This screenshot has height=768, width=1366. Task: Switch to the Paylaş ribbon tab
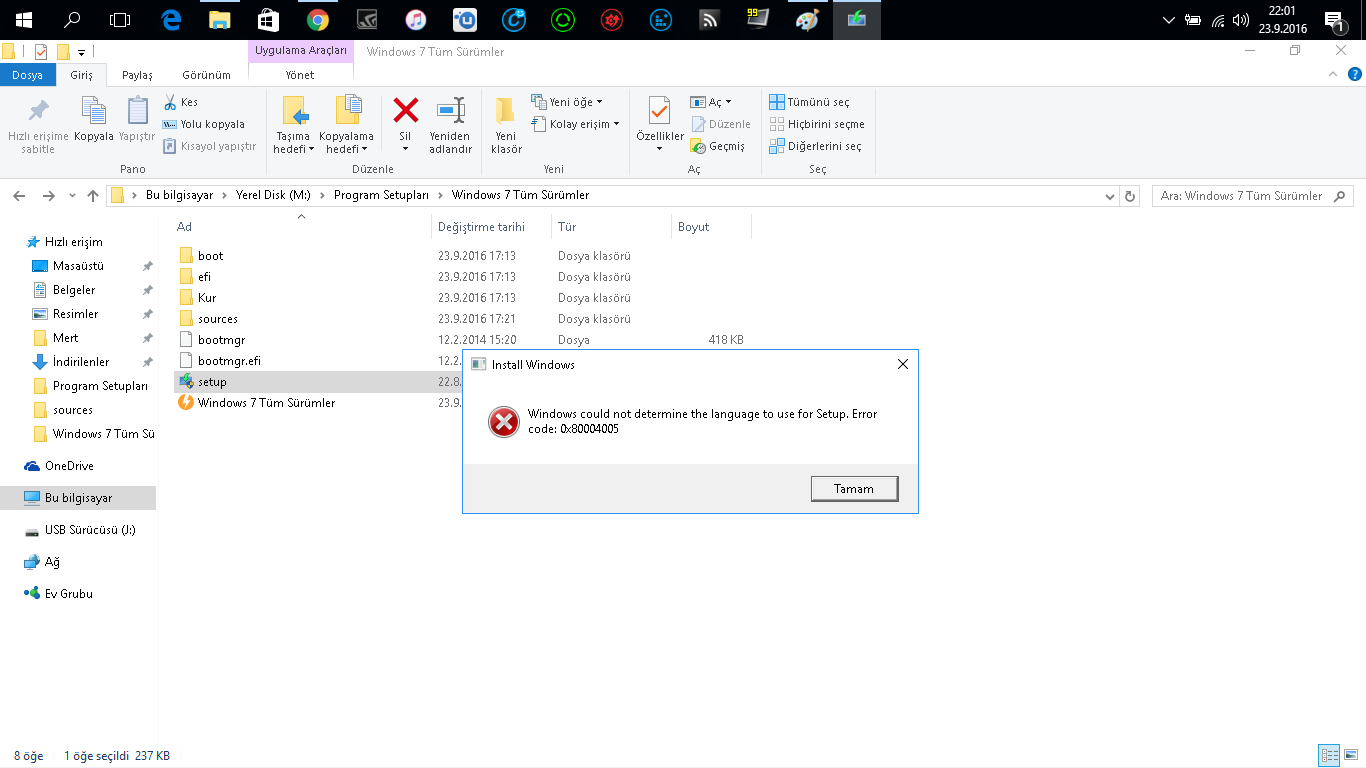137,75
